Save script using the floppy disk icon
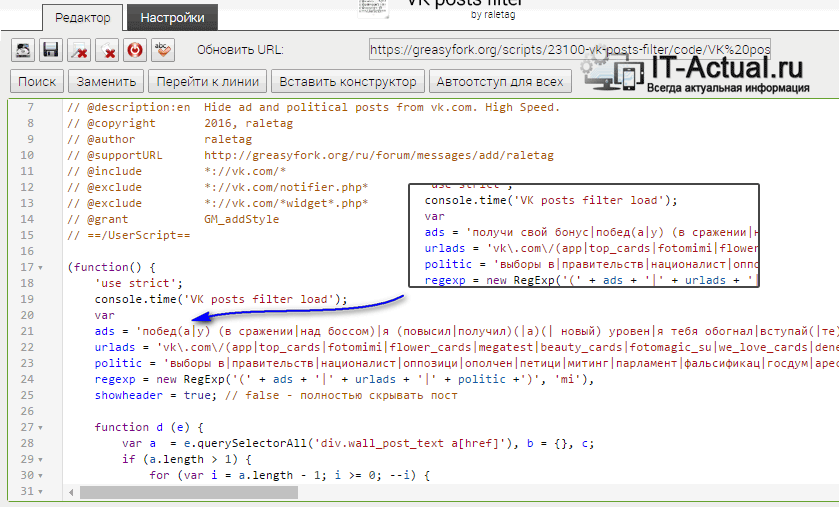The width and height of the screenshot is (839, 507). point(51,50)
